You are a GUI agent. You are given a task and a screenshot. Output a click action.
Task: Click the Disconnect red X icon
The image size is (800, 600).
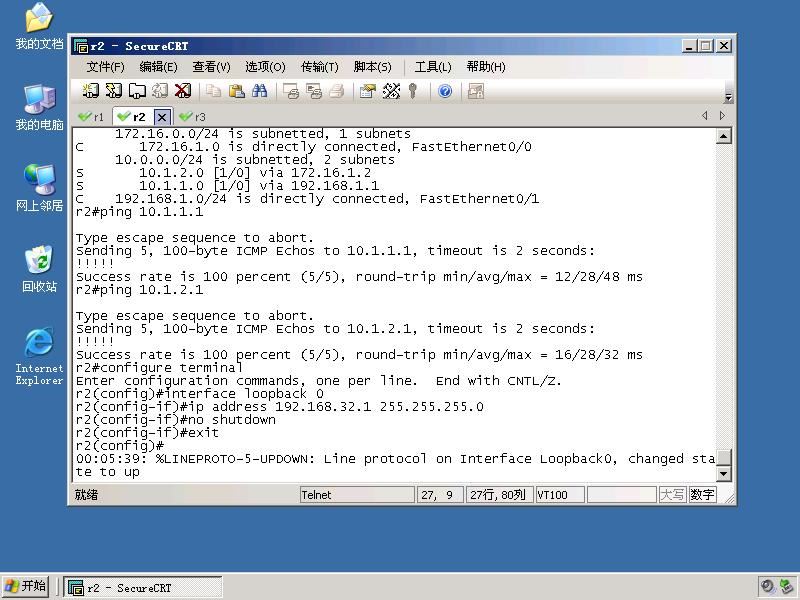pyautogui.click(x=183, y=91)
